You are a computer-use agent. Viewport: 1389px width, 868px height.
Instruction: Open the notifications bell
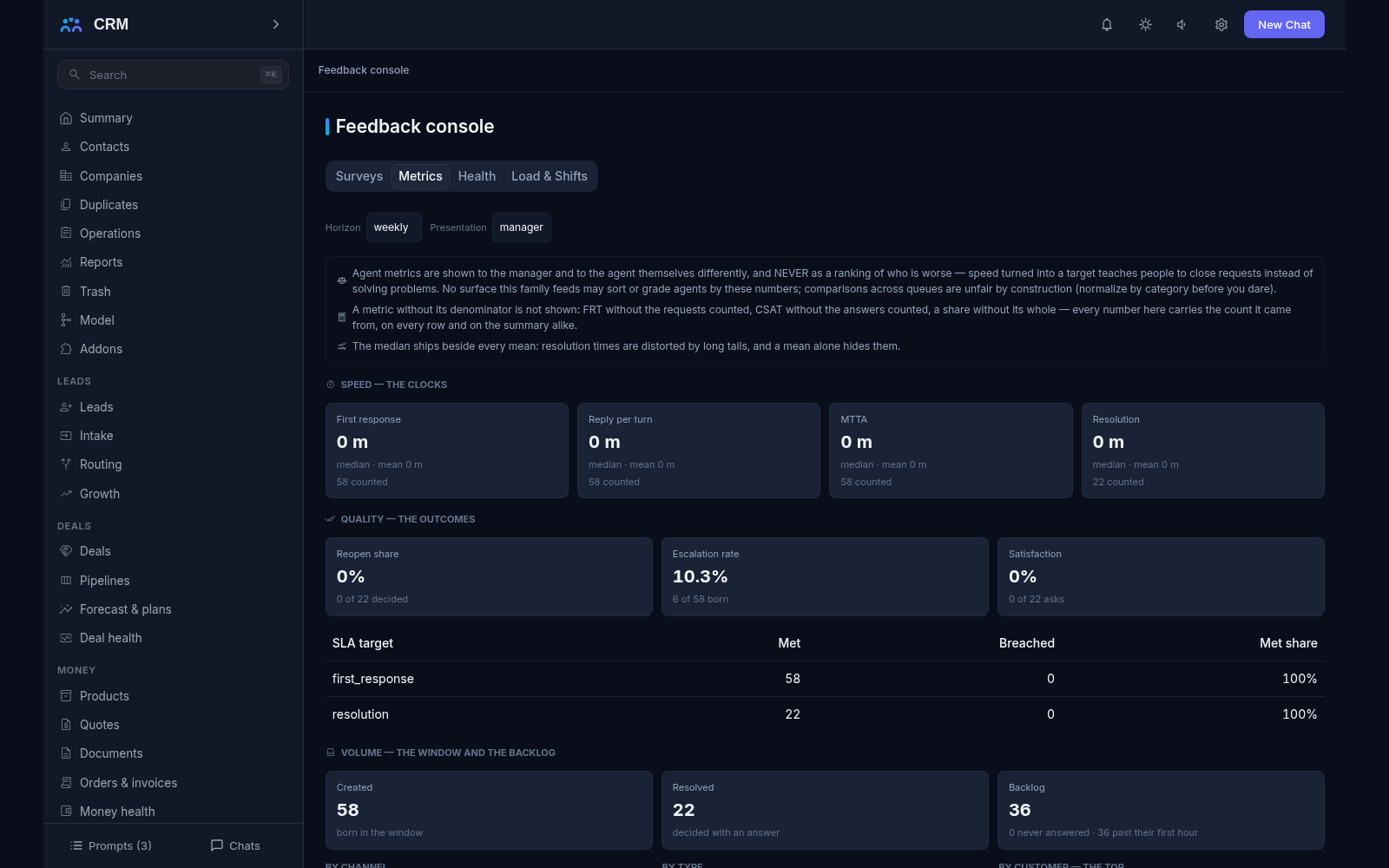point(1107,24)
